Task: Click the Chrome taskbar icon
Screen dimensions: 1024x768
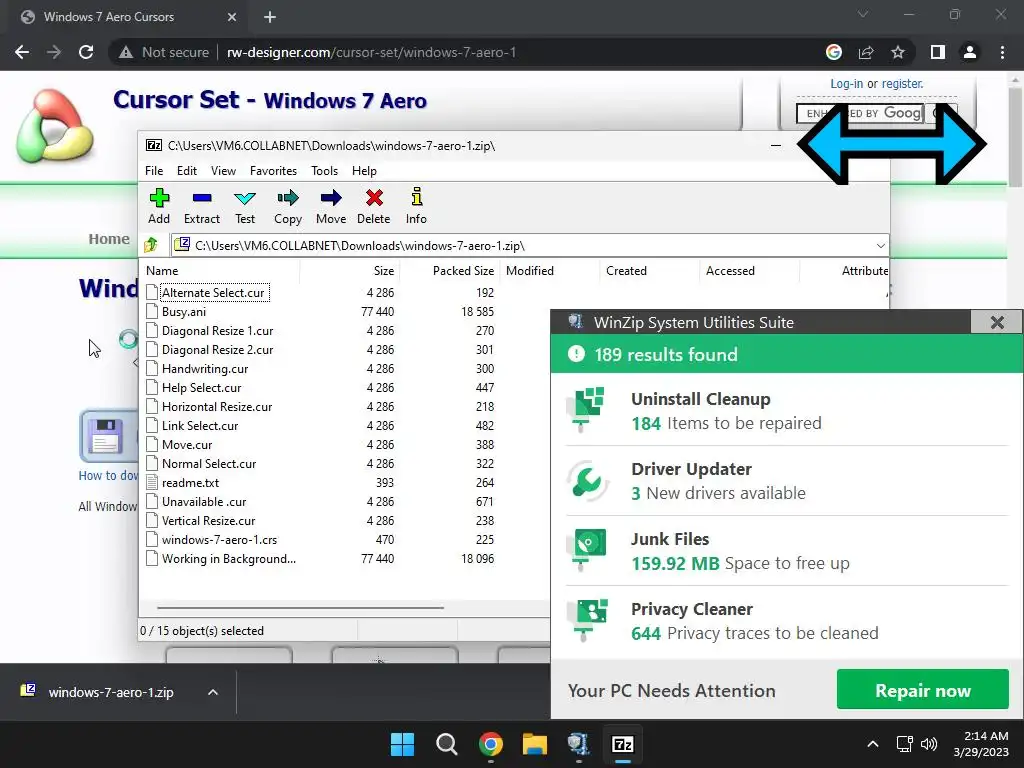Action: tap(490, 744)
